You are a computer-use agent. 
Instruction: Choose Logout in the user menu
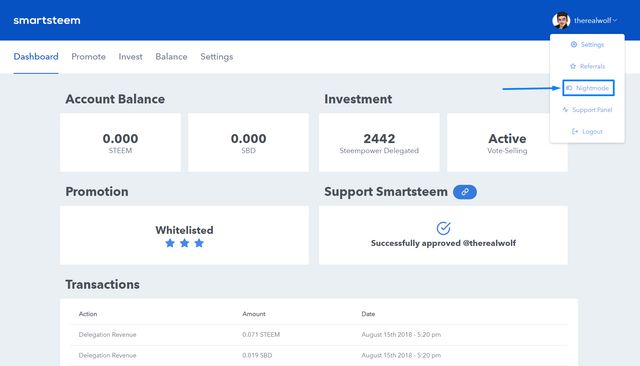pyautogui.click(x=587, y=131)
